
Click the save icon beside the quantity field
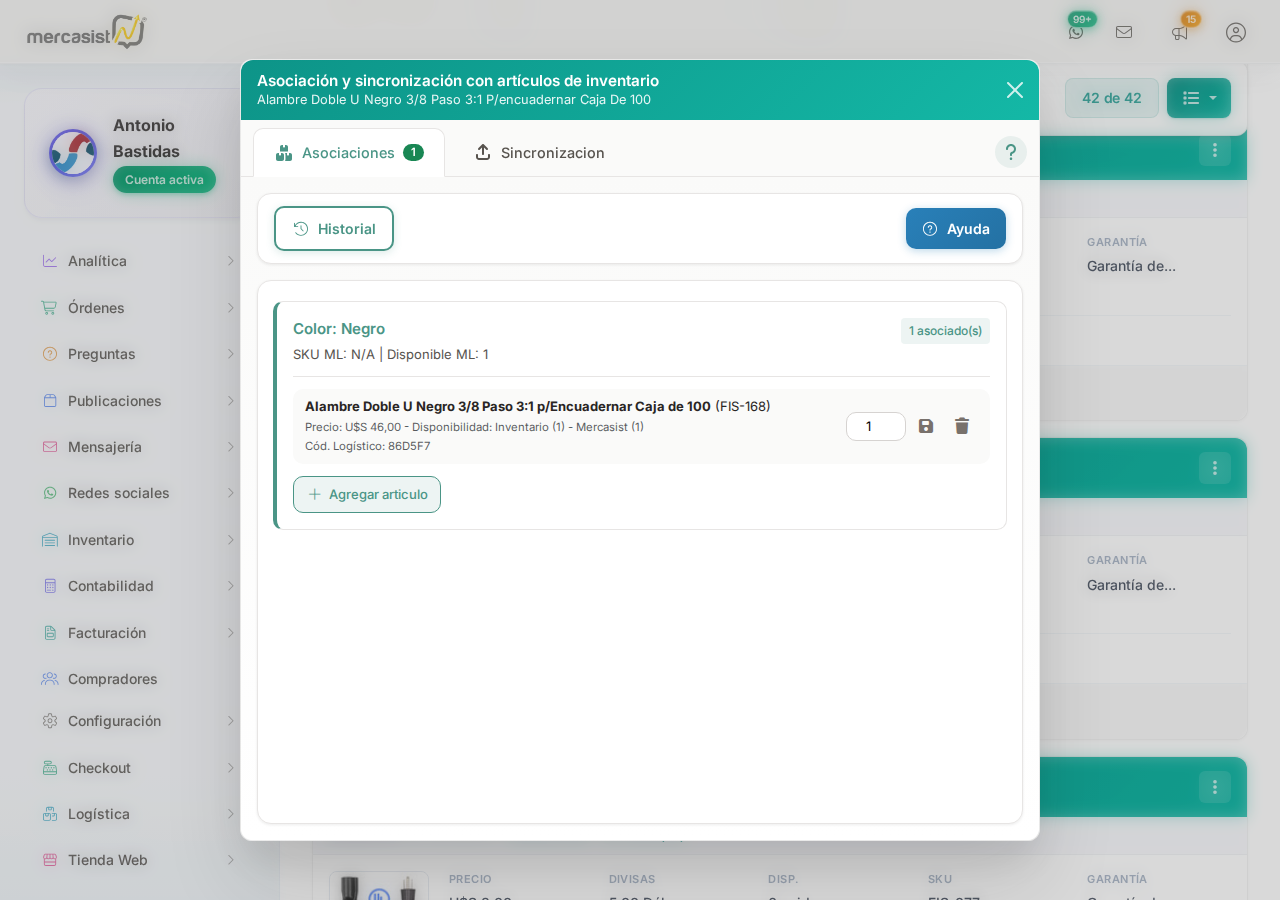(926, 426)
